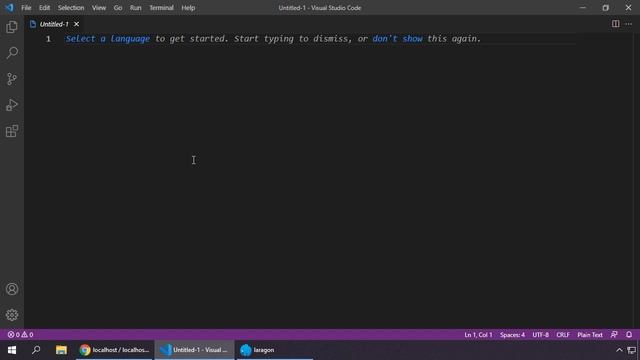The height and width of the screenshot is (360, 640).
Task: Click Ln 1, Col 1 in status bar
Action: point(478,335)
